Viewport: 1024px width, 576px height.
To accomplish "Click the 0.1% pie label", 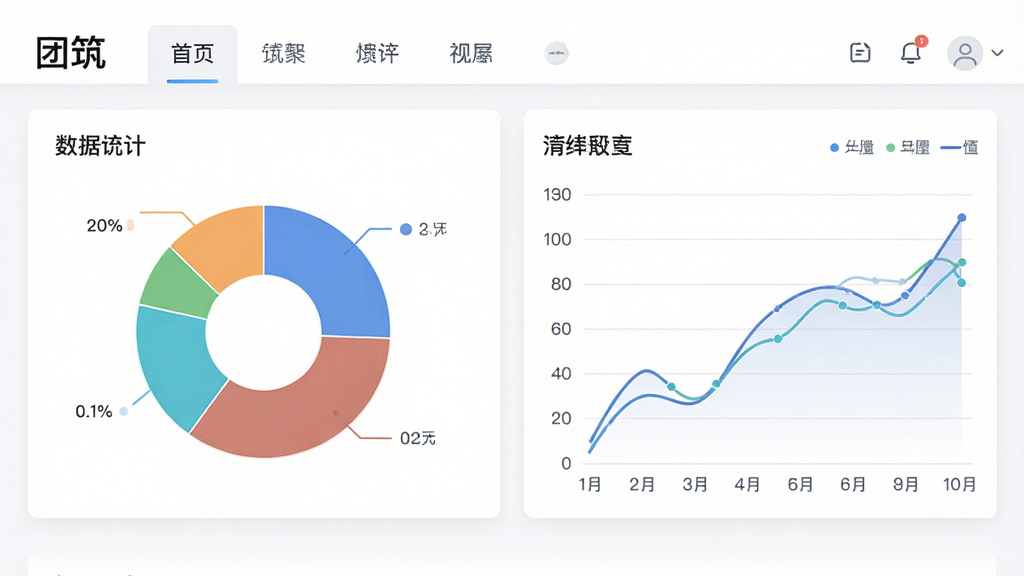I will tap(94, 411).
